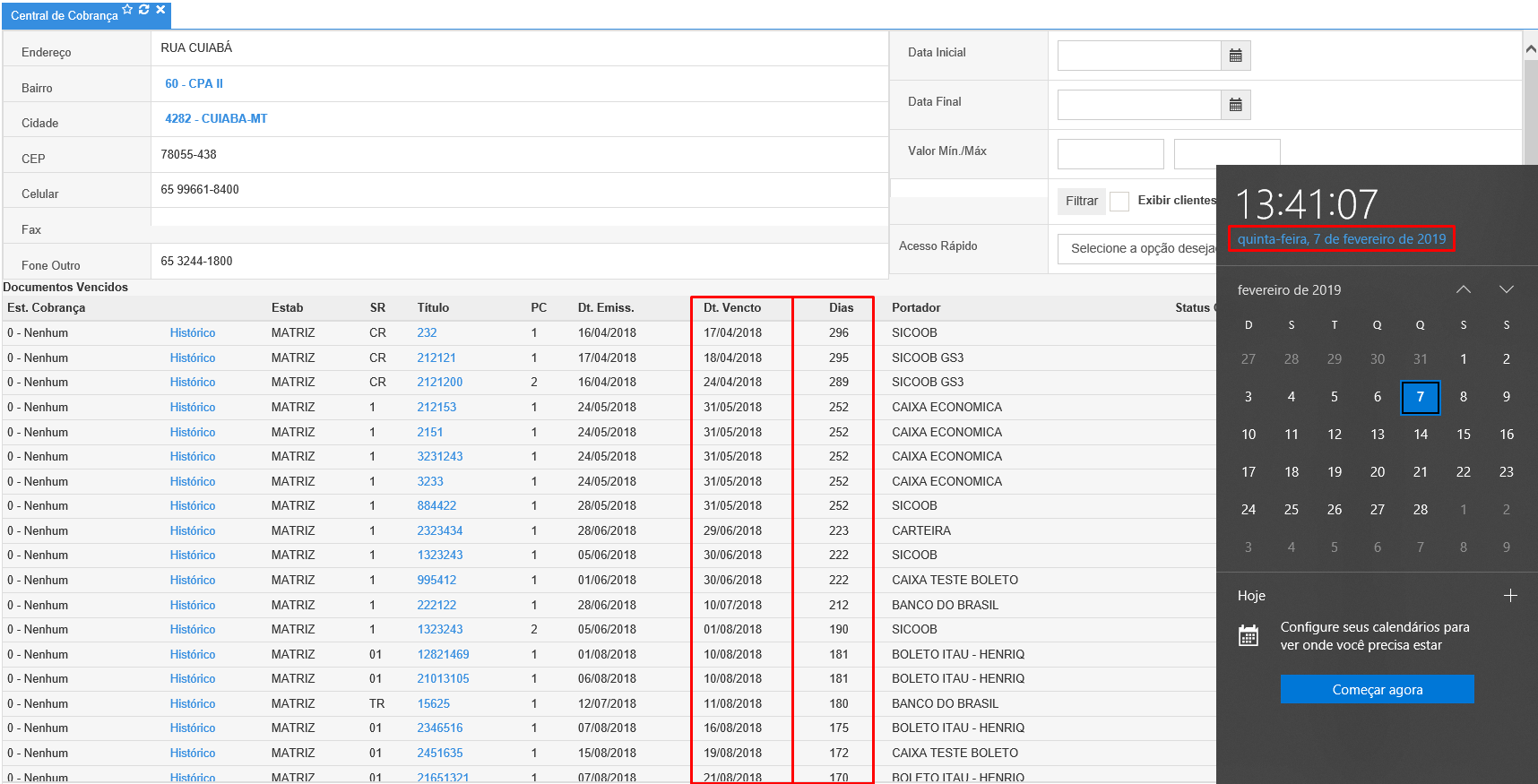Click the Hoje heading in calendar flyout
This screenshot has height=784, width=1538.
(x=1251, y=596)
